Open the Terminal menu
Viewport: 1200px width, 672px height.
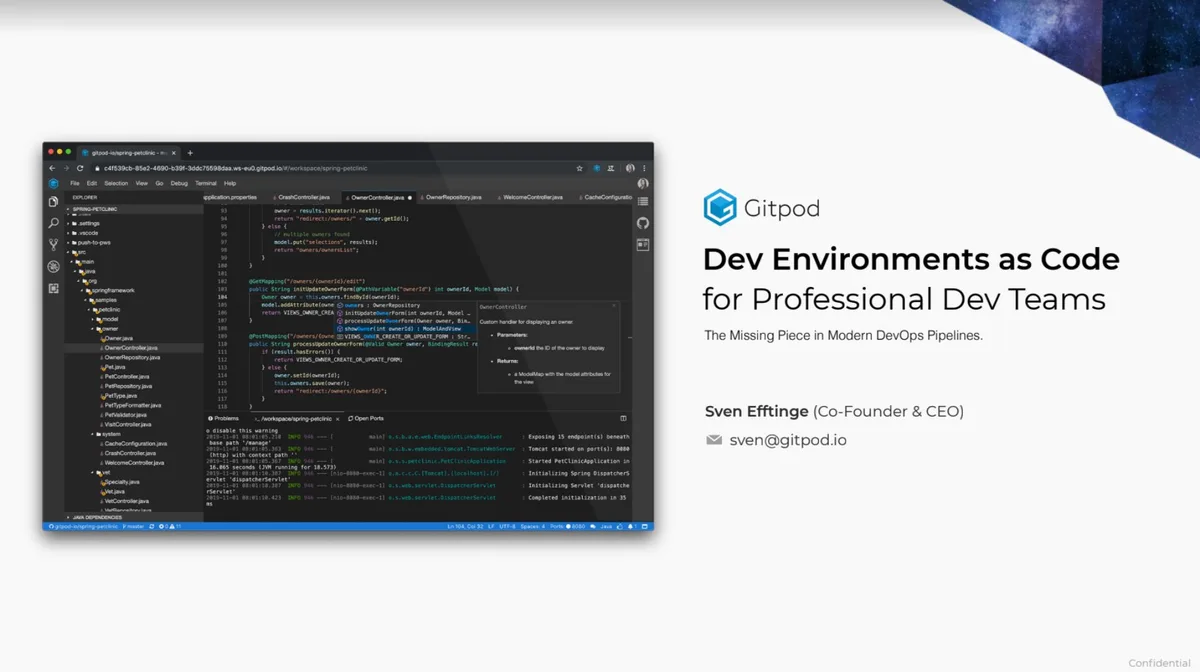[206, 184]
